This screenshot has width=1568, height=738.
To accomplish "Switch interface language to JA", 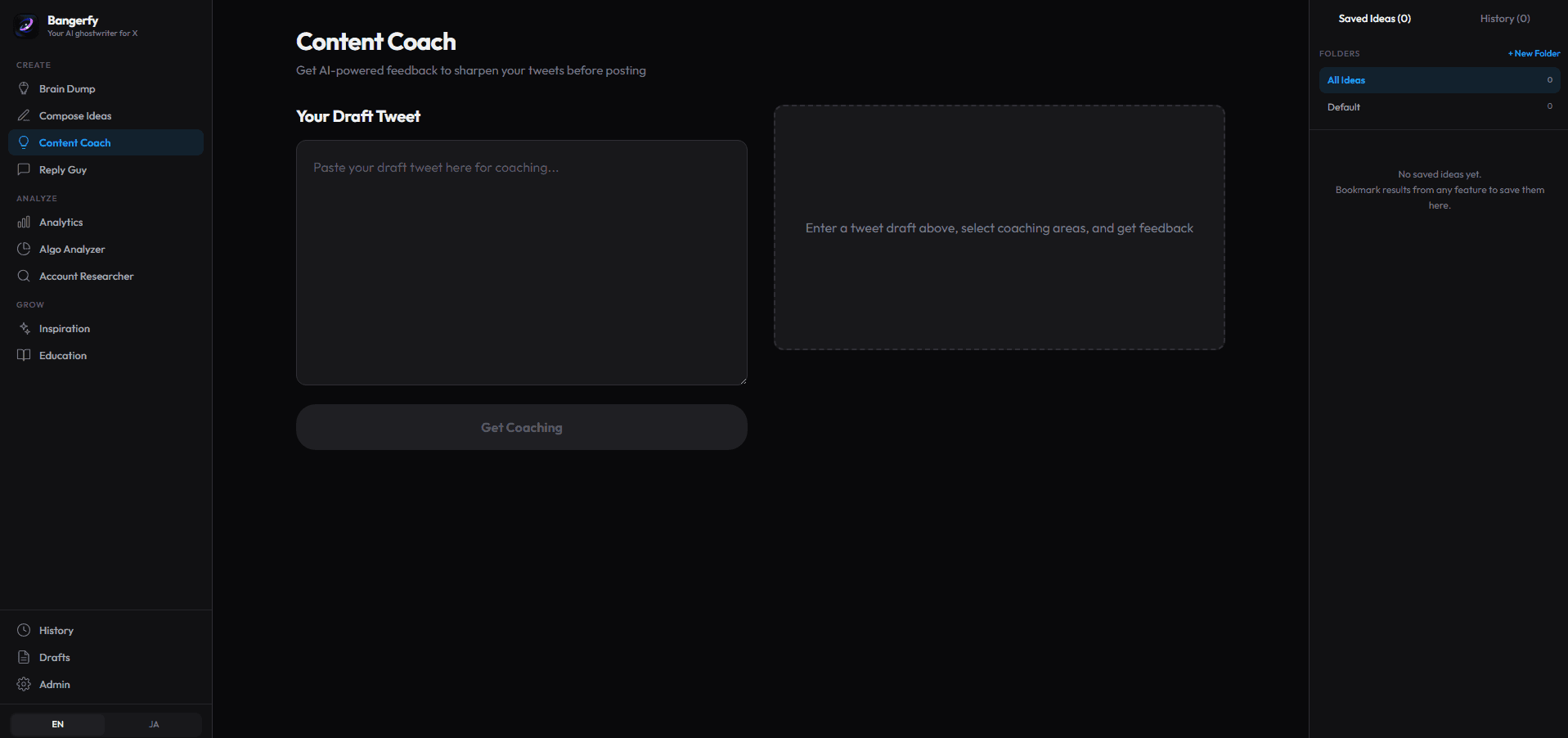I will pos(153,724).
